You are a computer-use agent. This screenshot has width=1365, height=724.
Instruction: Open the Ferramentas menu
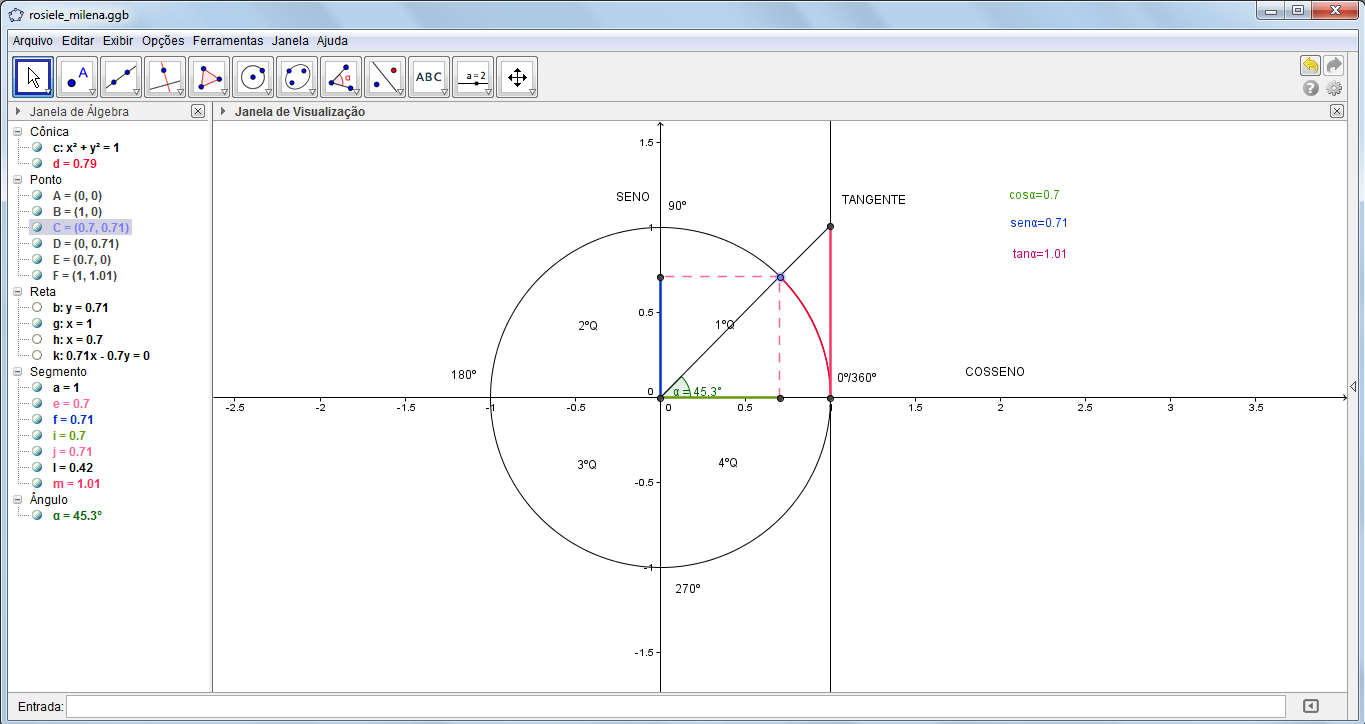228,41
